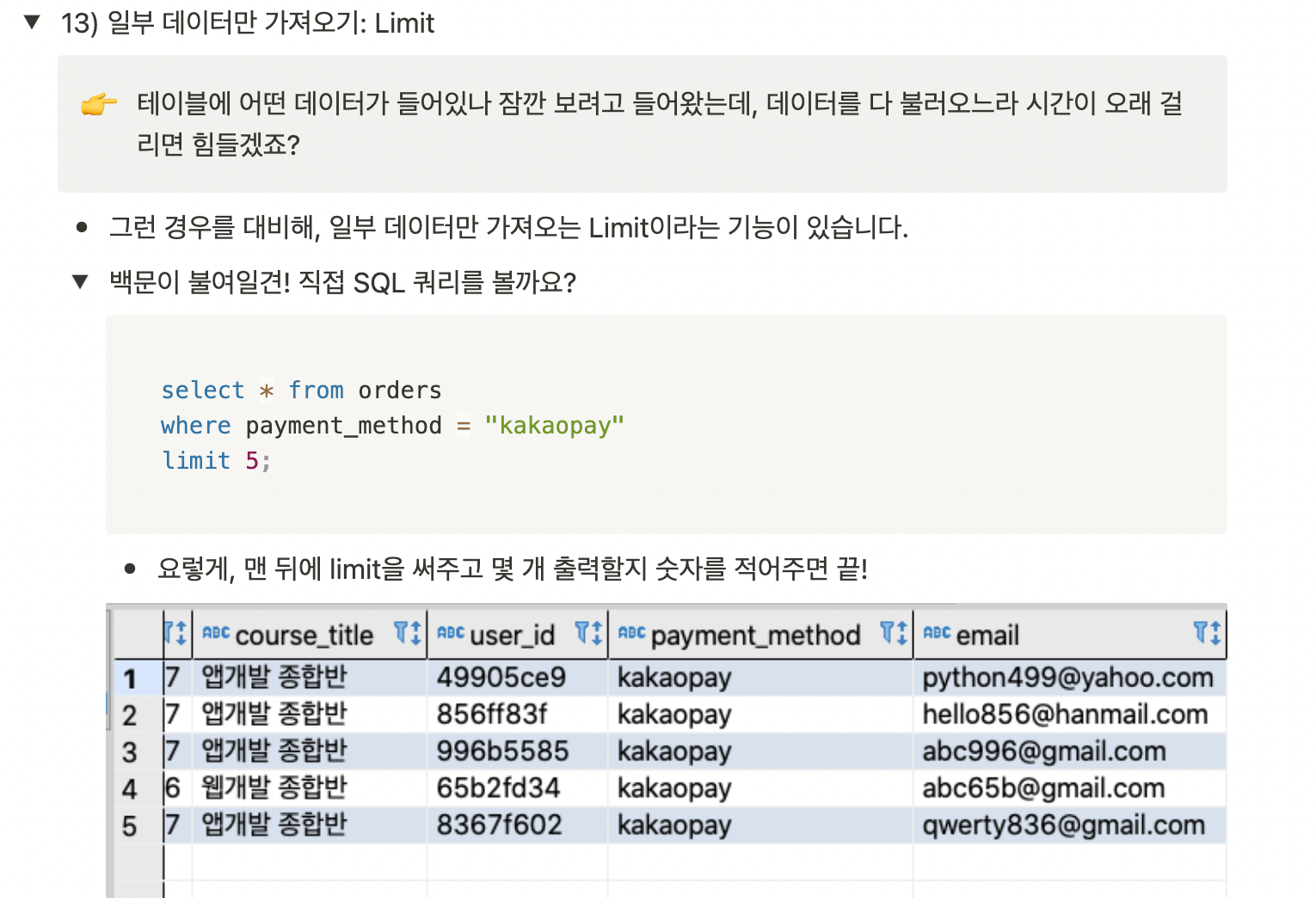Click user_id cell 49905ce9
The height and width of the screenshot is (898, 1316).
pyautogui.click(x=517, y=678)
